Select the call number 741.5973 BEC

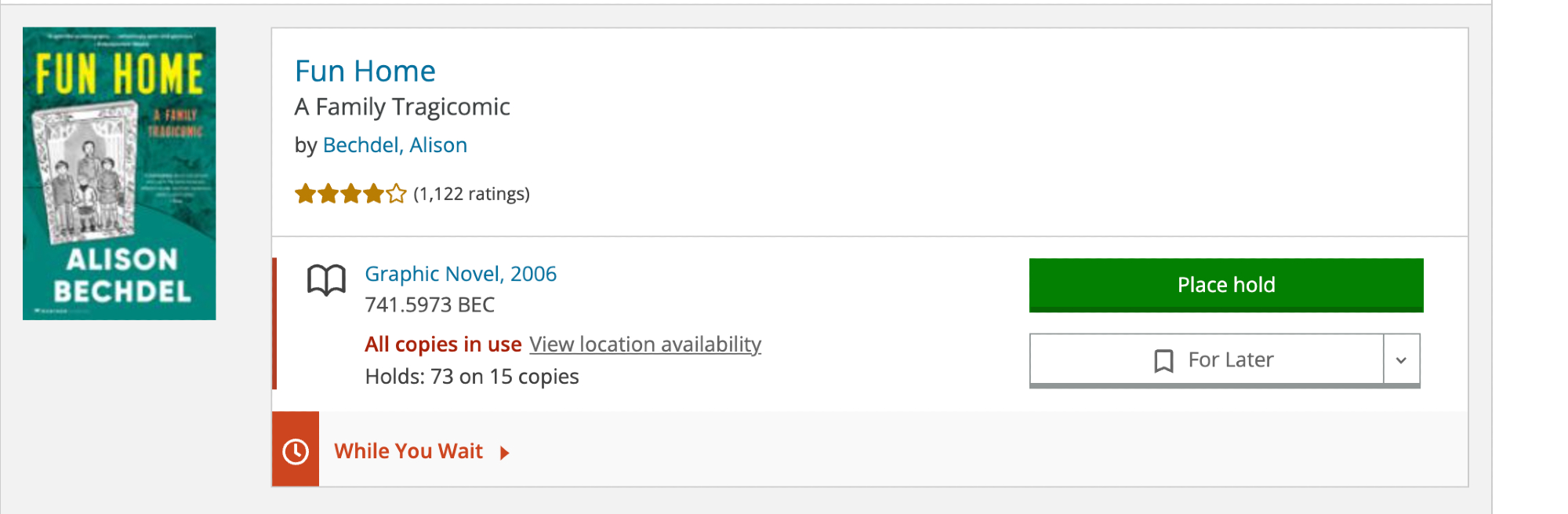(x=430, y=305)
